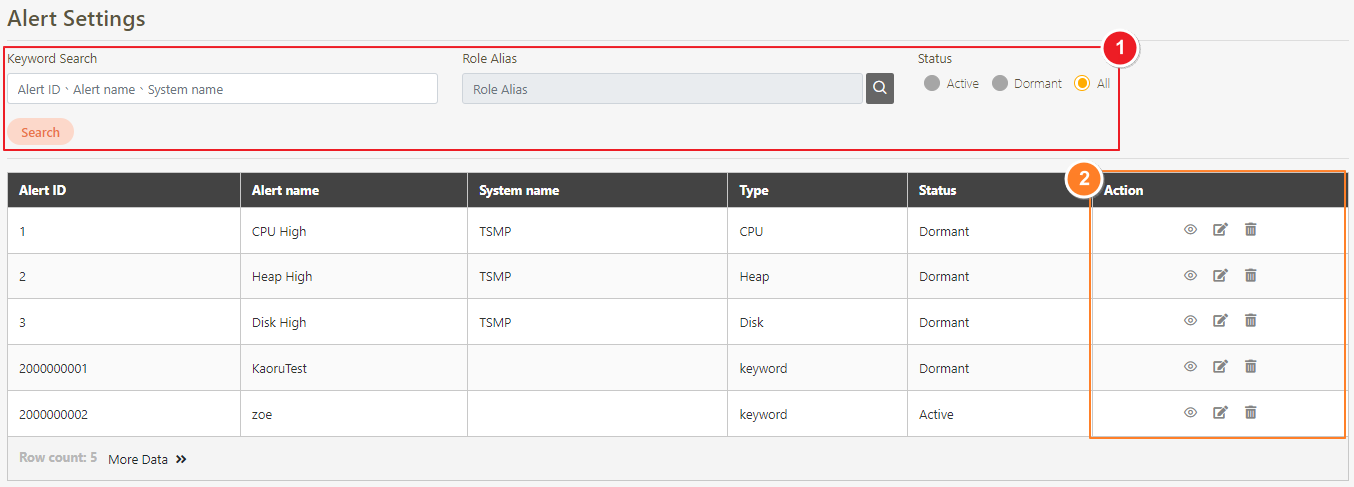Choose the All status radio option
The width and height of the screenshot is (1354, 487).
(1082, 84)
